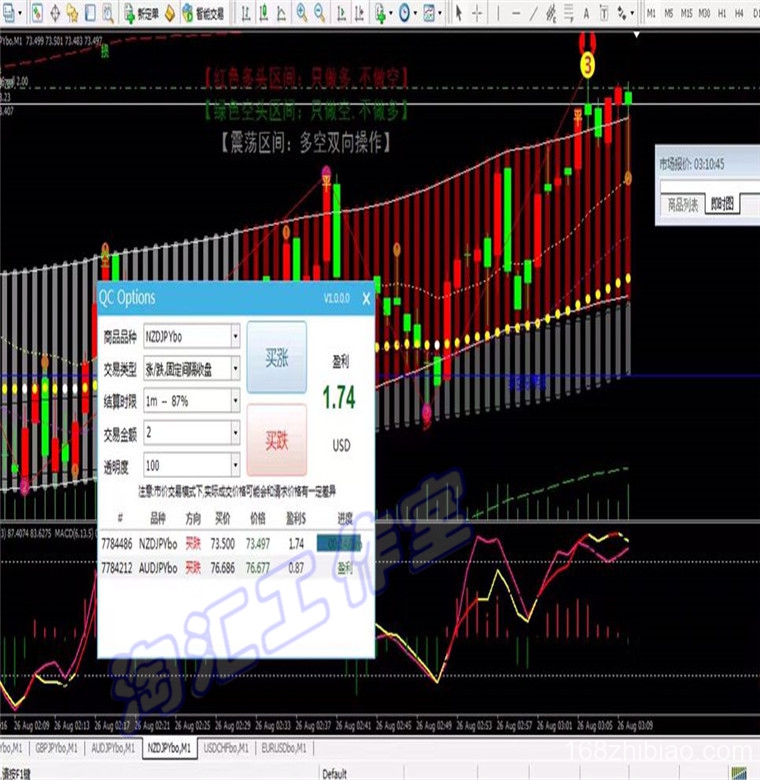Open 结算时限 expiry dropdown 1m – 87%
This screenshot has height=780, width=760.
[x=191, y=400]
